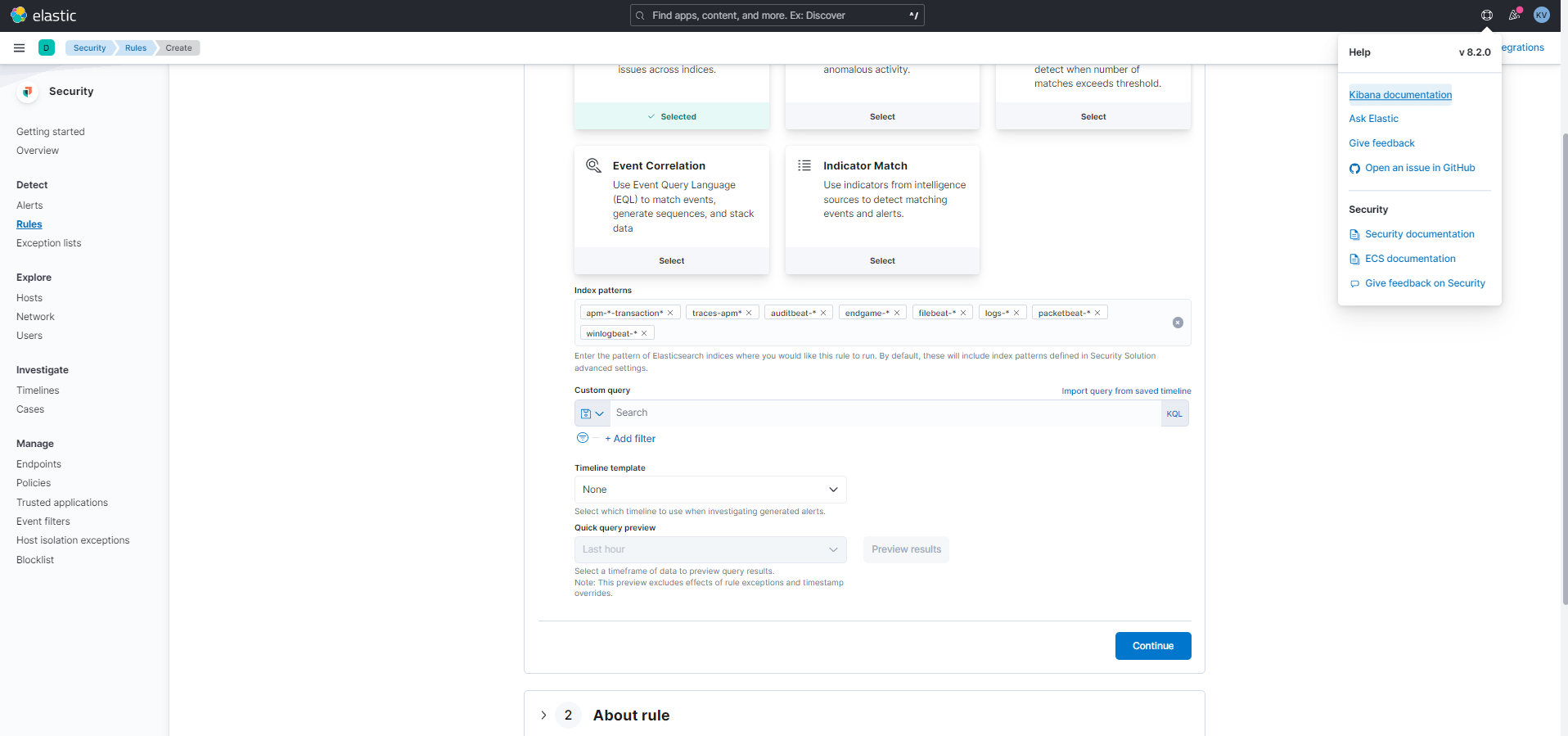Image resolution: width=1568 pixels, height=736 pixels.
Task: Open the KV user avatar menu
Action: point(1542,16)
